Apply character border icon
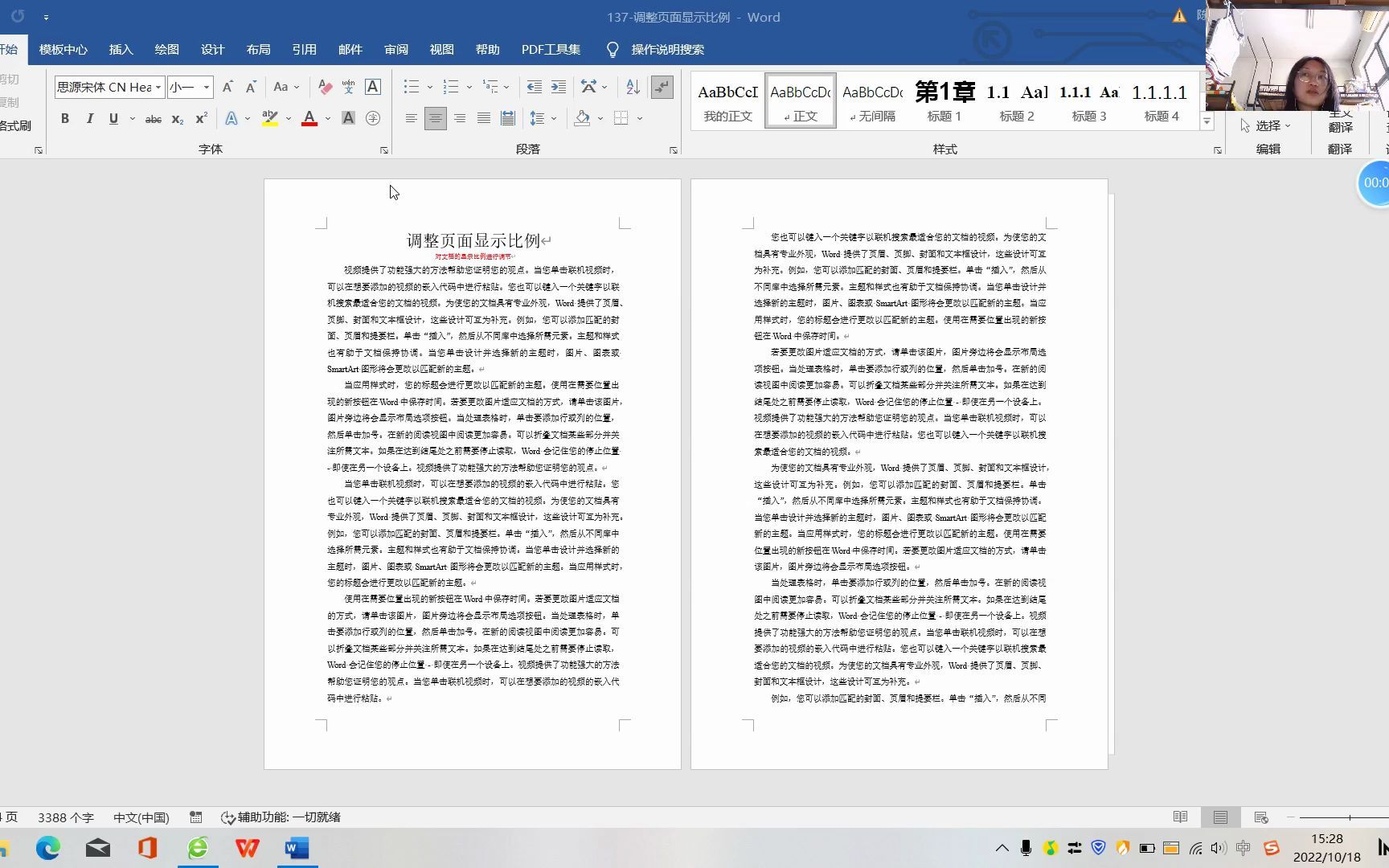 tap(373, 87)
